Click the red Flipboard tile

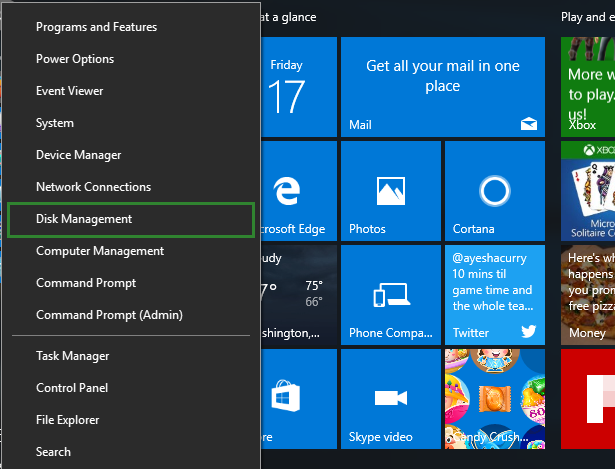coord(588,399)
